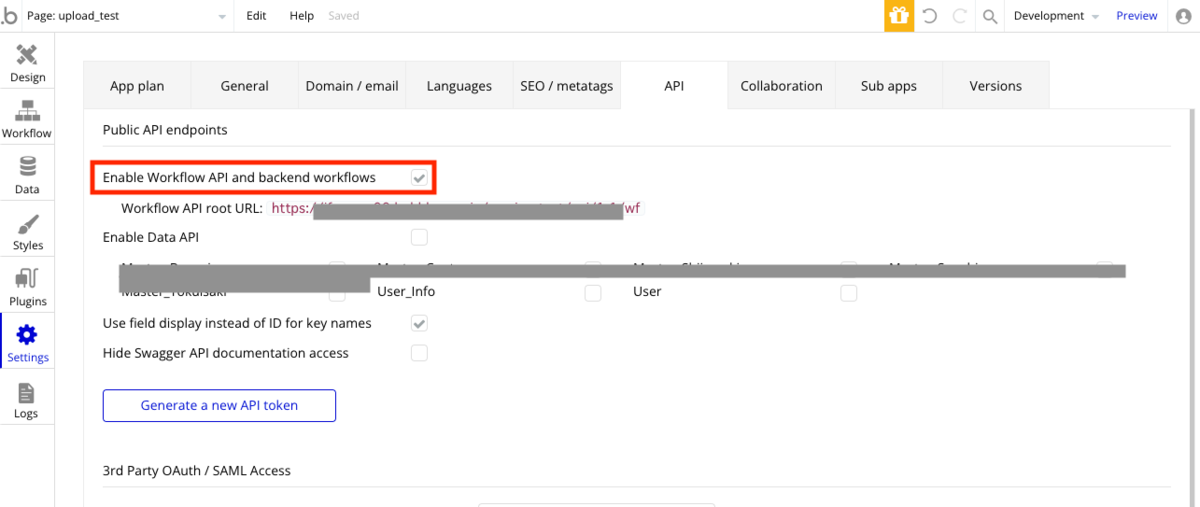This screenshot has height=507, width=1200.
Task: Click the redo arrow icon
Action: (x=960, y=16)
